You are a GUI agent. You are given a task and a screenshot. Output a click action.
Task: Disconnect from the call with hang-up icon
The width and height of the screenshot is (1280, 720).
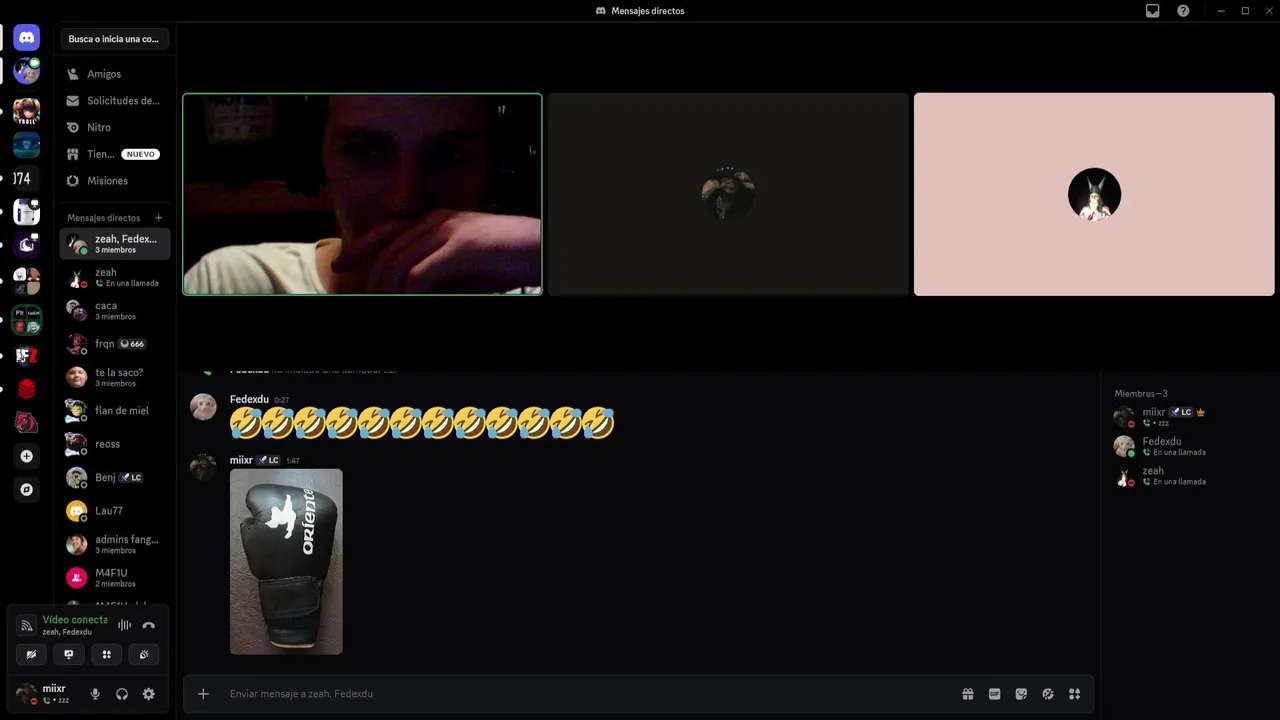[x=148, y=625]
